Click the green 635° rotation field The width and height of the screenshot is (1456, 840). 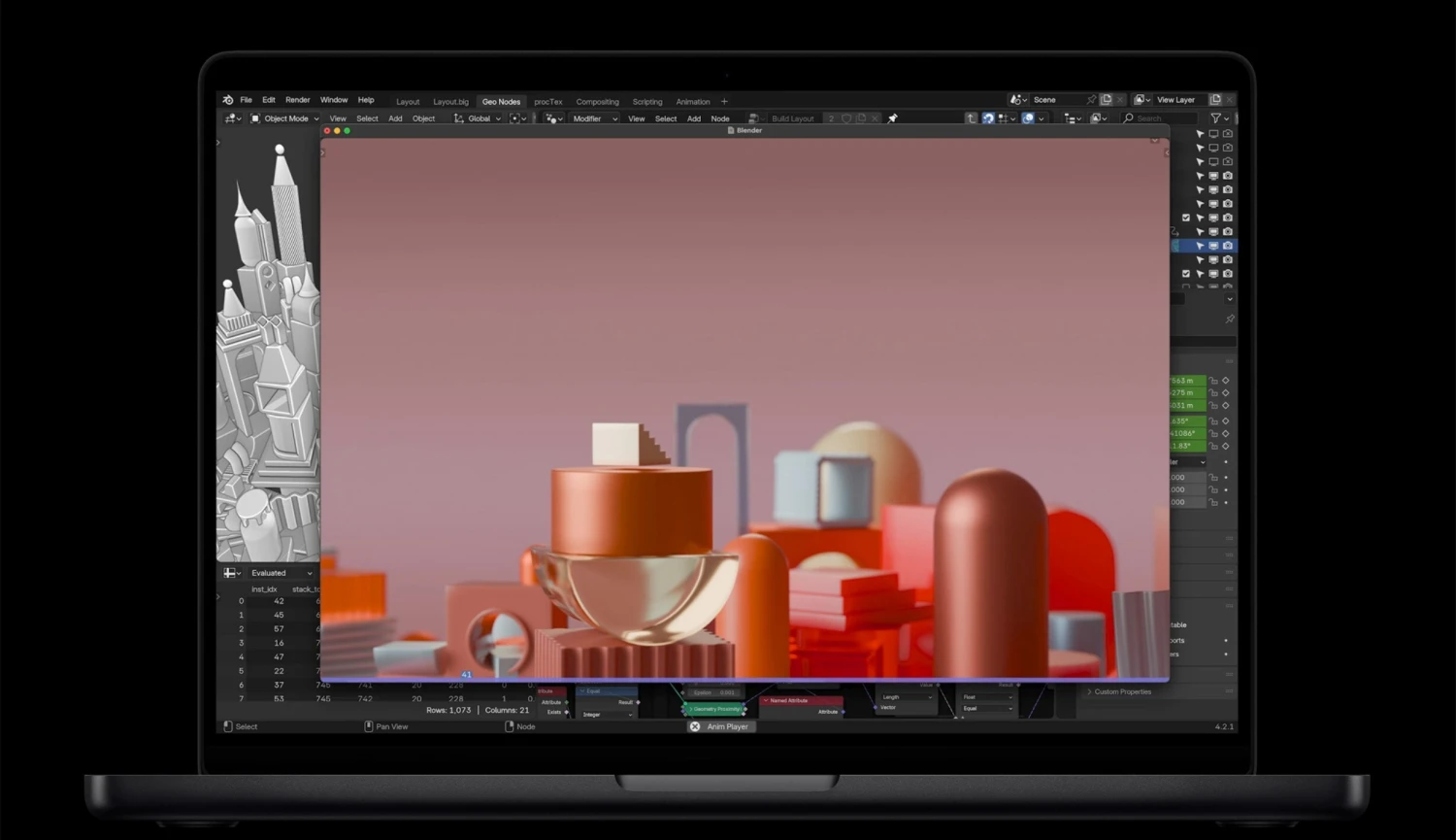[x=1188, y=421]
